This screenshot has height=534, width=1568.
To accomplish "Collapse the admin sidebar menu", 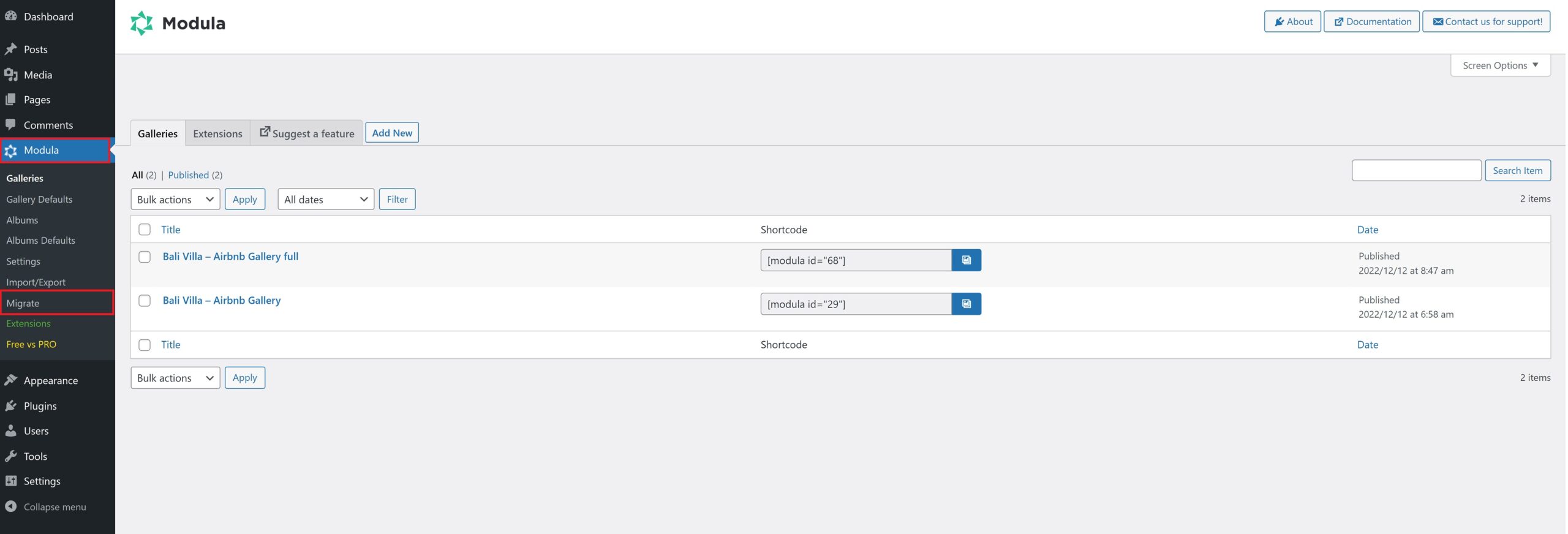I will click(54, 507).
